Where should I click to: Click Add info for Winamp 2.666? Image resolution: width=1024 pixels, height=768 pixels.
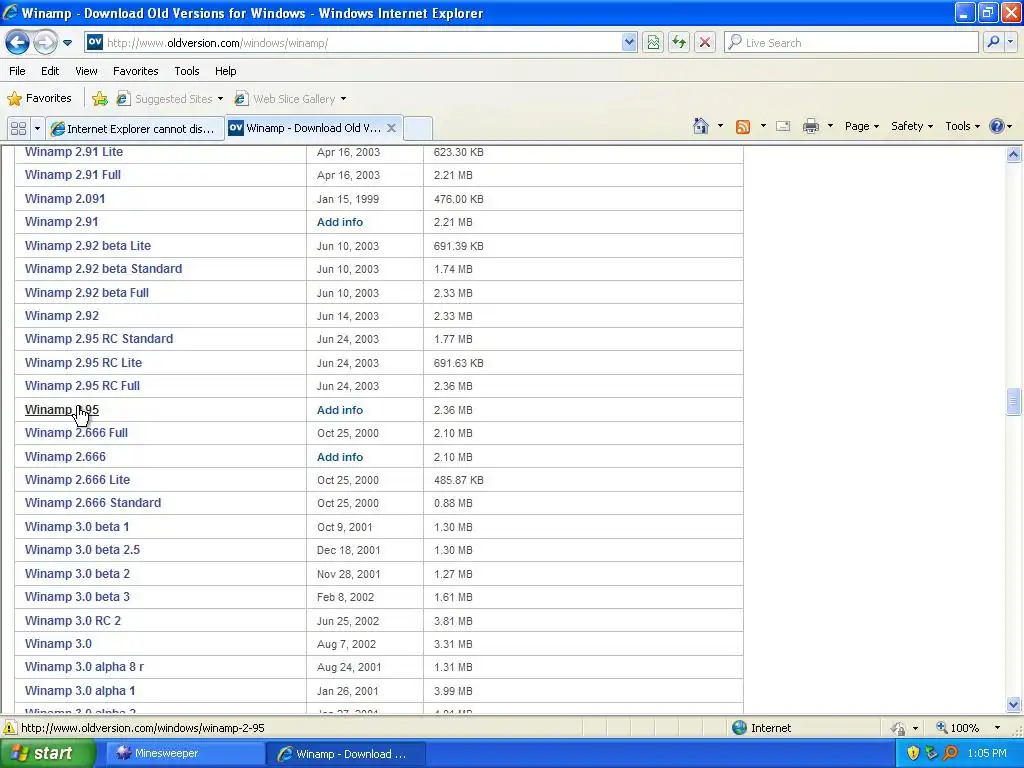(340, 457)
